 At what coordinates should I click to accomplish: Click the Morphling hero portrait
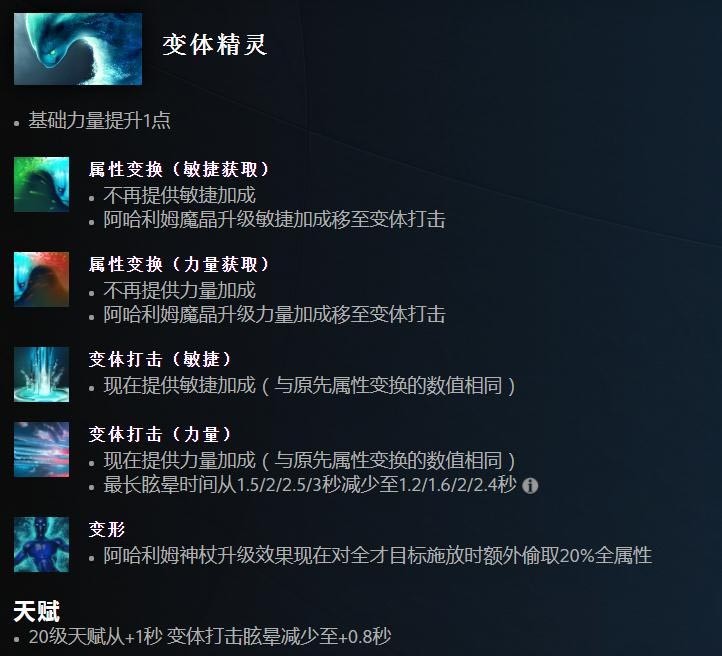[78, 49]
